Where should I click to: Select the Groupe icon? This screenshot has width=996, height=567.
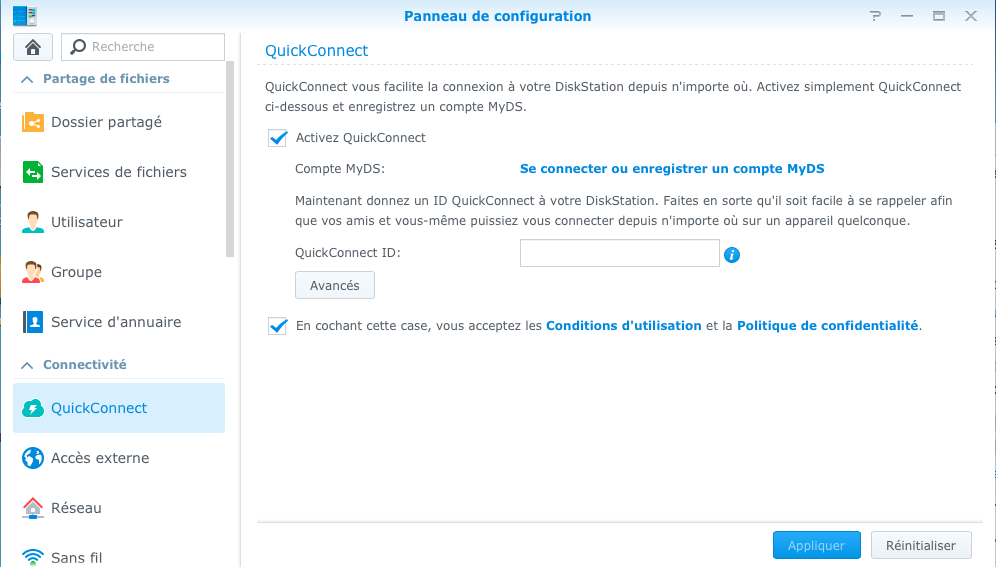tap(33, 272)
